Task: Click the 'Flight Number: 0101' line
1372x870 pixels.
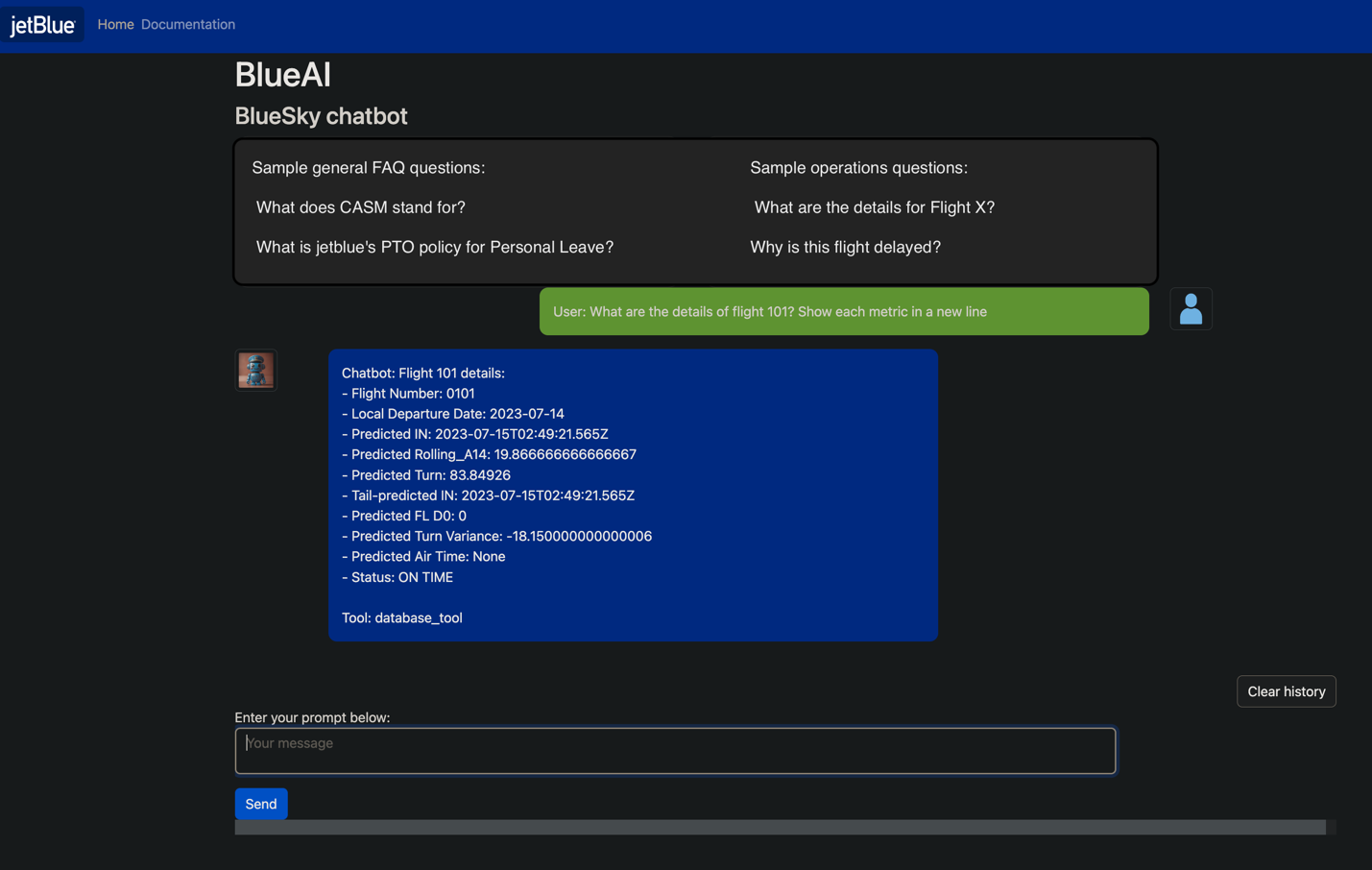Action: pyautogui.click(x=408, y=393)
